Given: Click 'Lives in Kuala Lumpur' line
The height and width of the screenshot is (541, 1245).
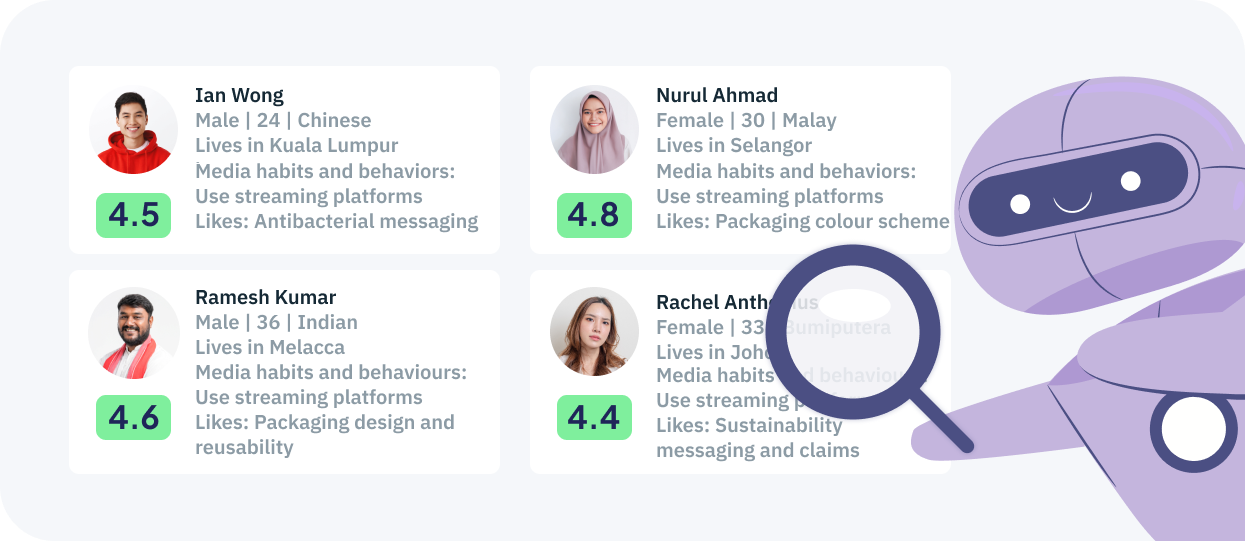Looking at the screenshot, I should tap(297, 146).
